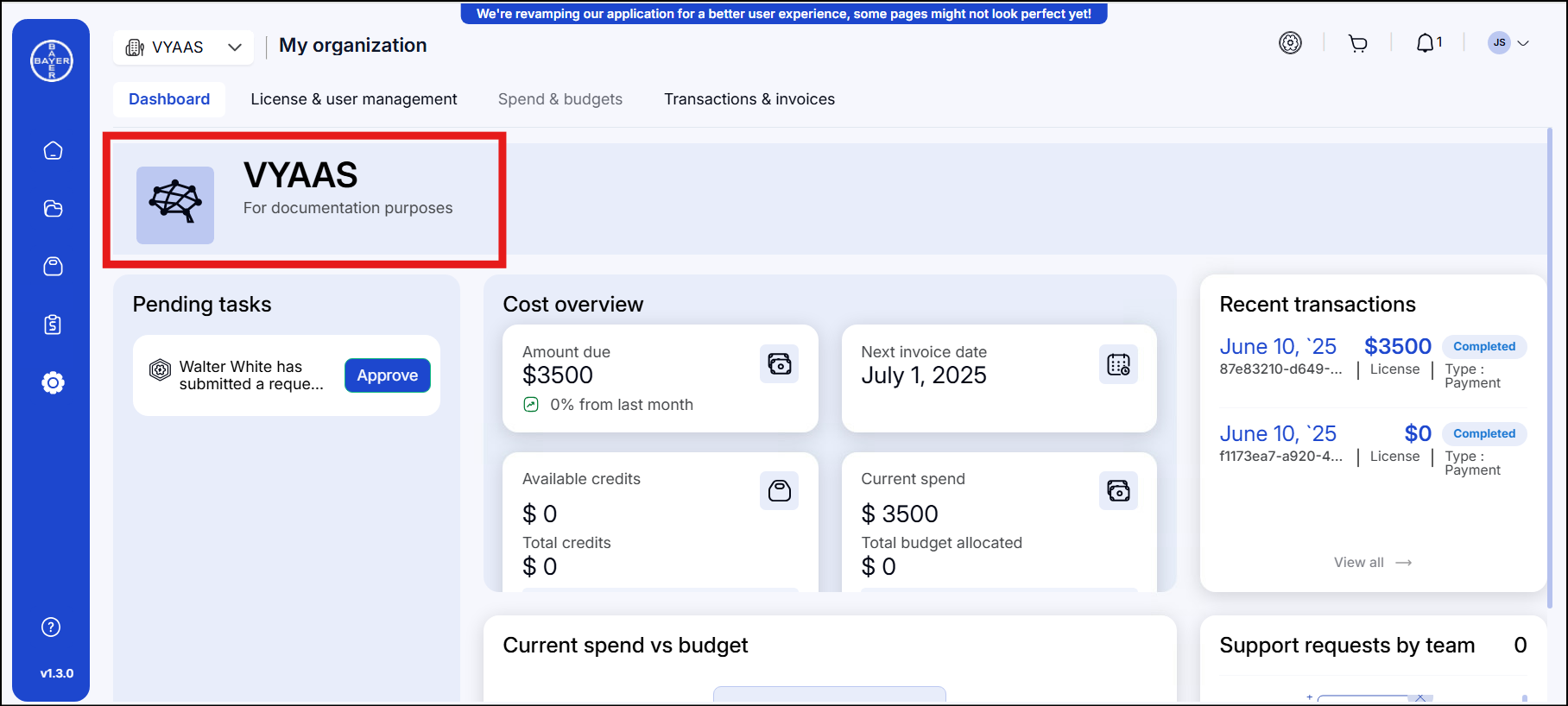Expand the user account chevron menu
The width and height of the screenshot is (1568, 706).
(x=1523, y=43)
